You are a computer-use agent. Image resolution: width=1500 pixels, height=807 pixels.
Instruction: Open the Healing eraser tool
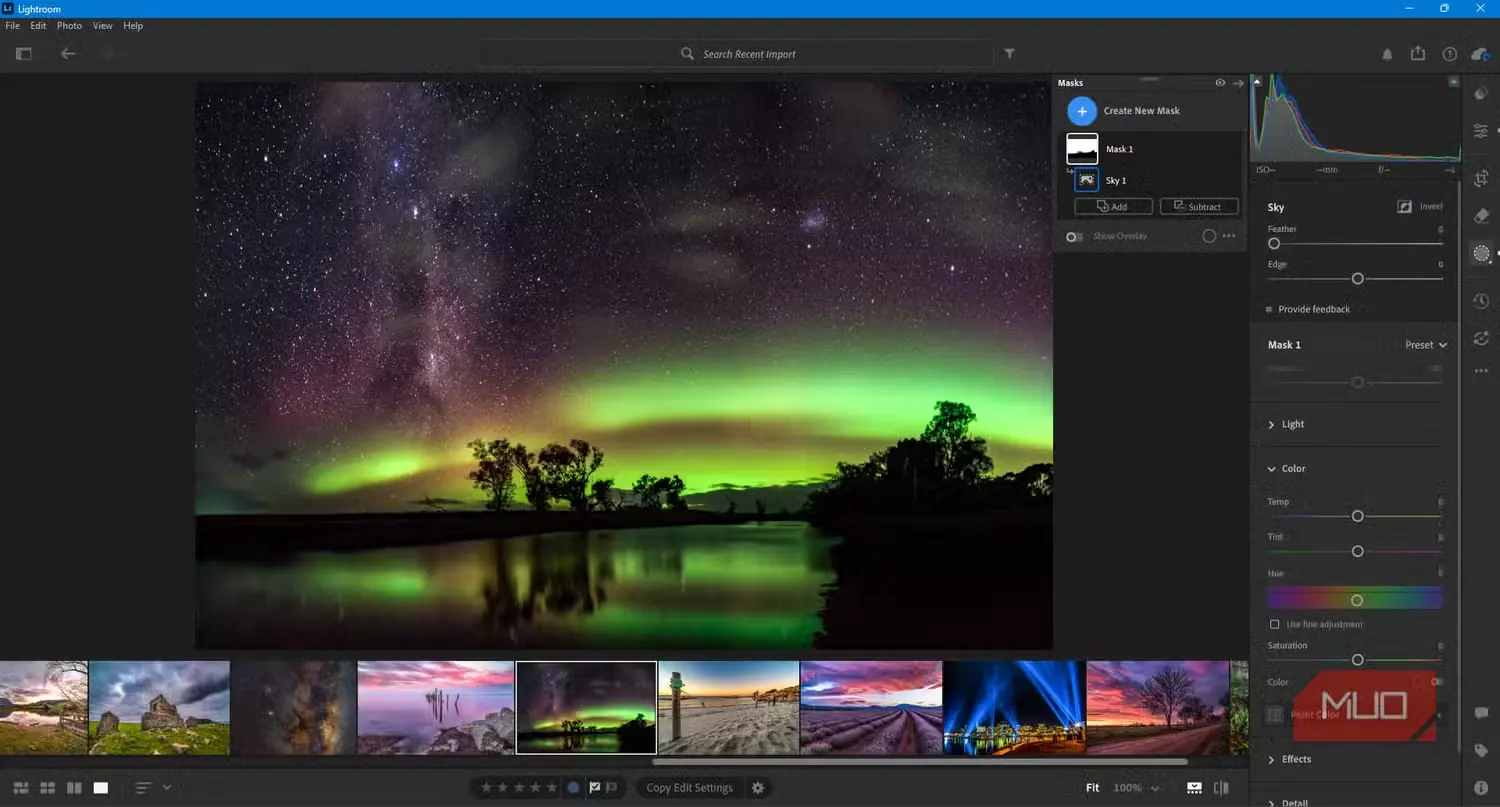coord(1482,216)
